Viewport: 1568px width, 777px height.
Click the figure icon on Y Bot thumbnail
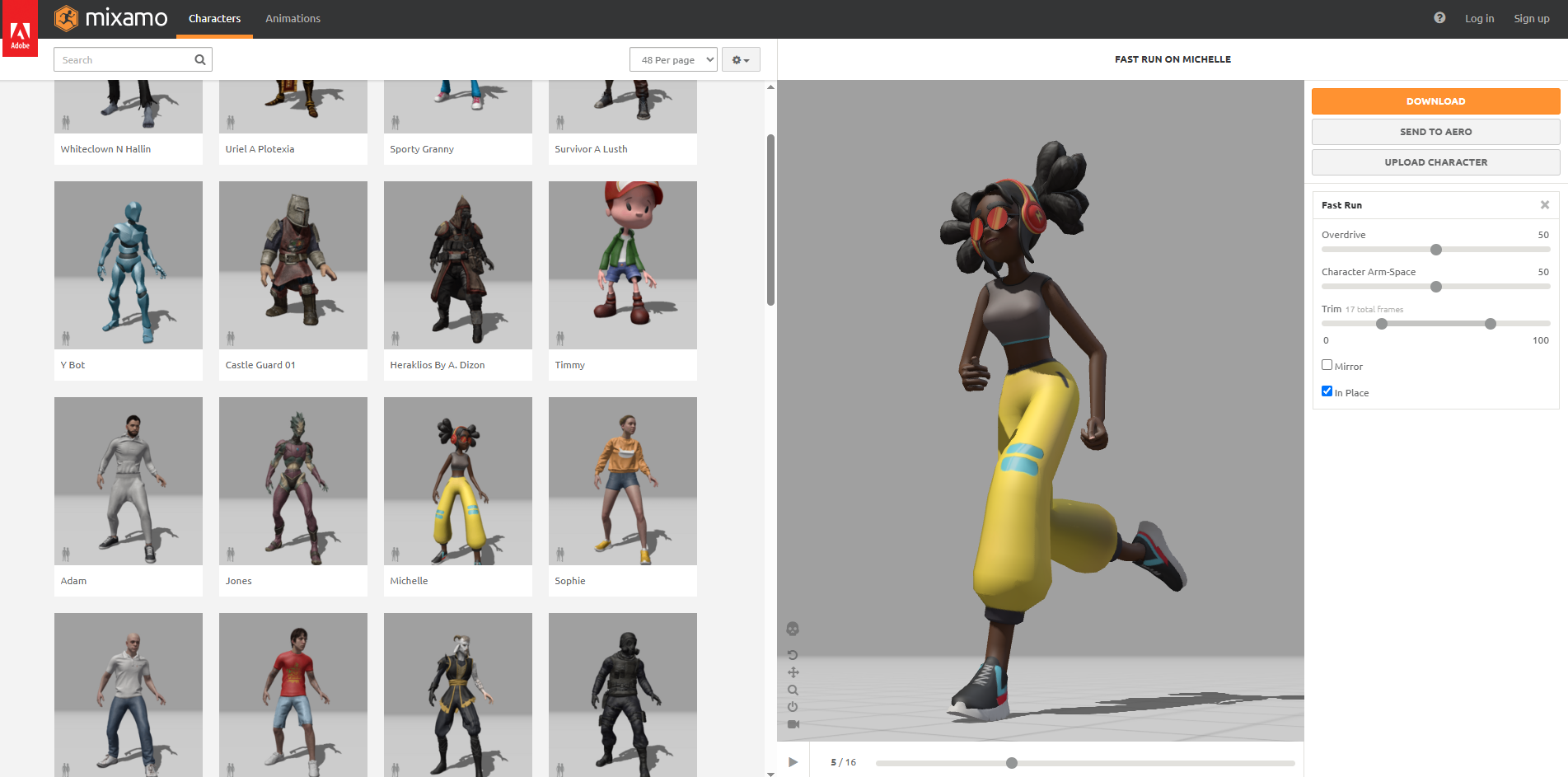point(66,338)
